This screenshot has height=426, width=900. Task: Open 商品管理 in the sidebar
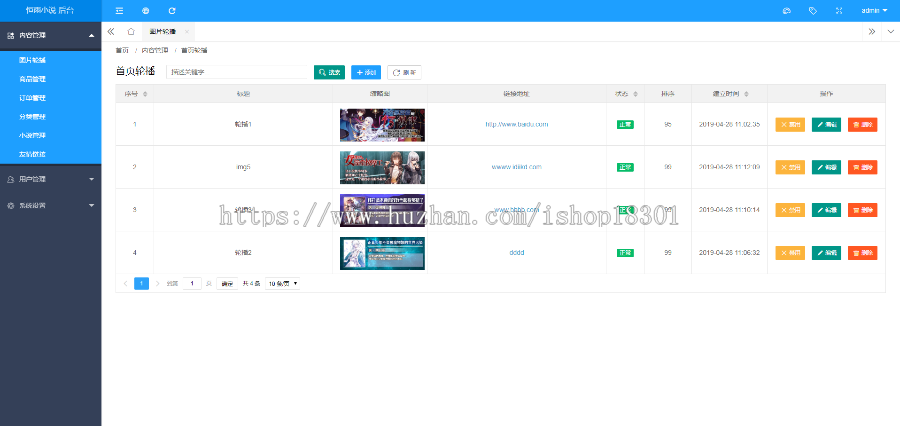coord(32,79)
